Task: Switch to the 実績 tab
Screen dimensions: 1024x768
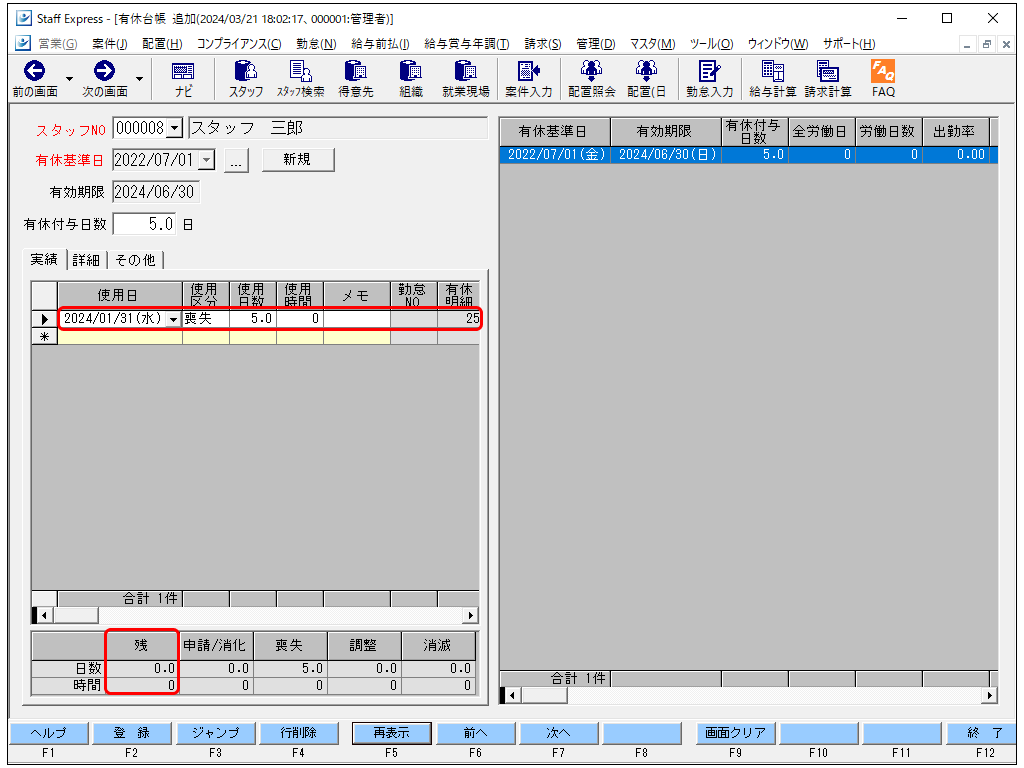Action: [x=44, y=259]
